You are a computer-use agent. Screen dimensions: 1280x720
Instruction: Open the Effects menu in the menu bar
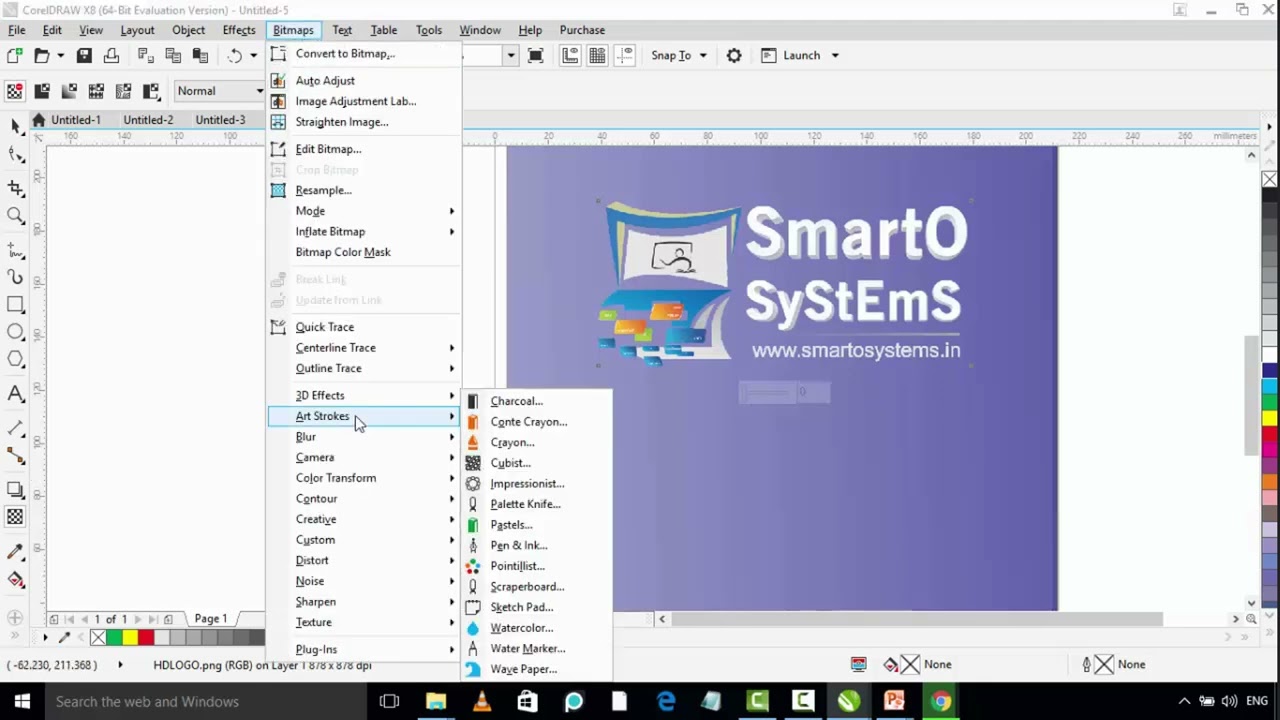239,30
